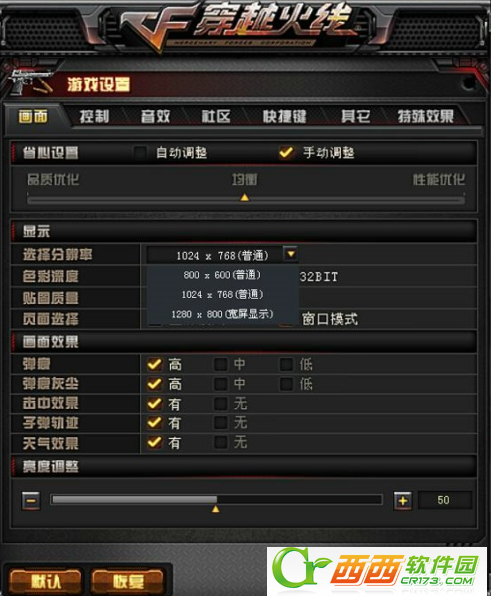This screenshot has height=596, width=491.
Task: Choose 1280 x 800 (宽屏显示) option
Action: click(222, 314)
